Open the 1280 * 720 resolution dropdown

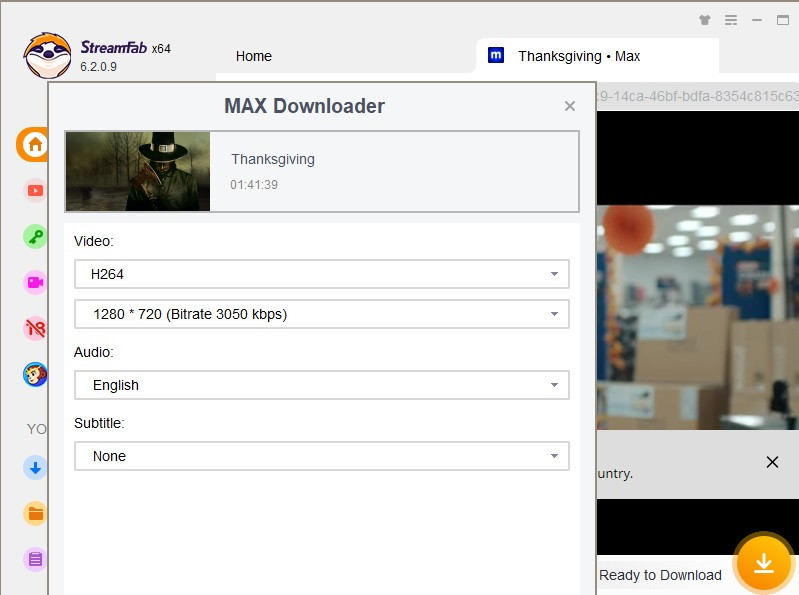pyautogui.click(x=321, y=314)
